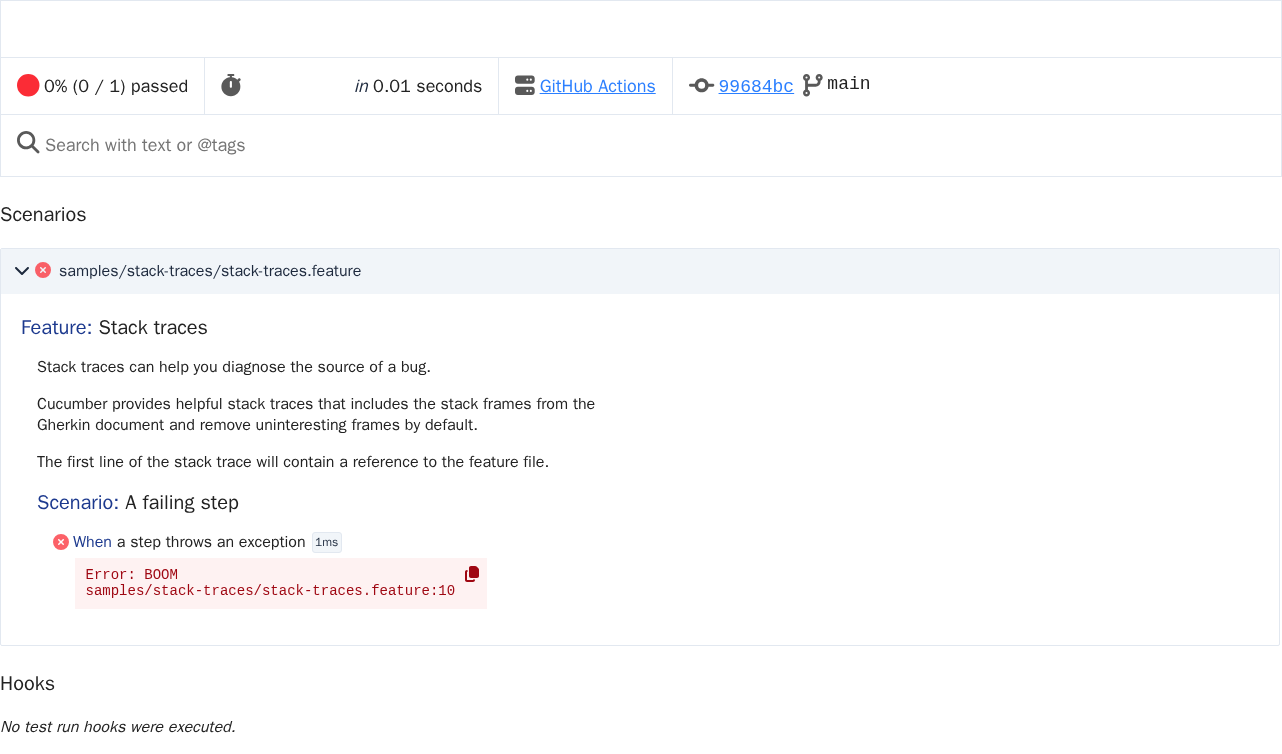This screenshot has height=754, width=1282.
Task: Click the server icon beside GitHub Actions
Action: pyautogui.click(x=525, y=86)
